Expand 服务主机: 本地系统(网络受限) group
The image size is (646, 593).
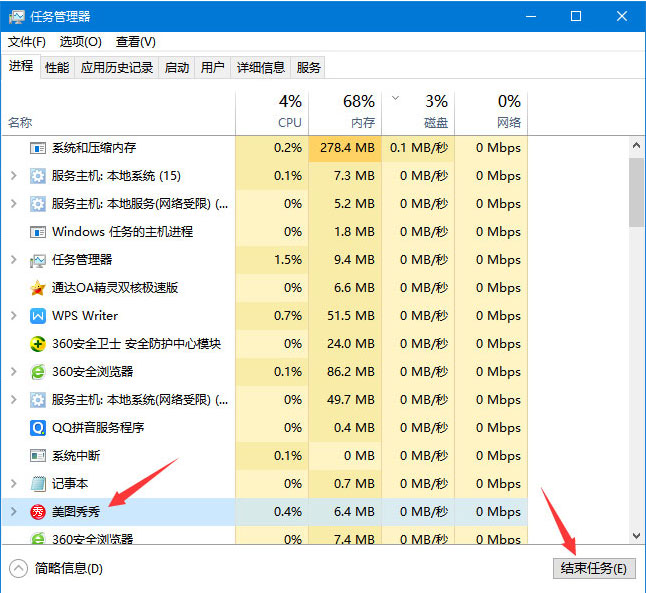tap(14, 400)
